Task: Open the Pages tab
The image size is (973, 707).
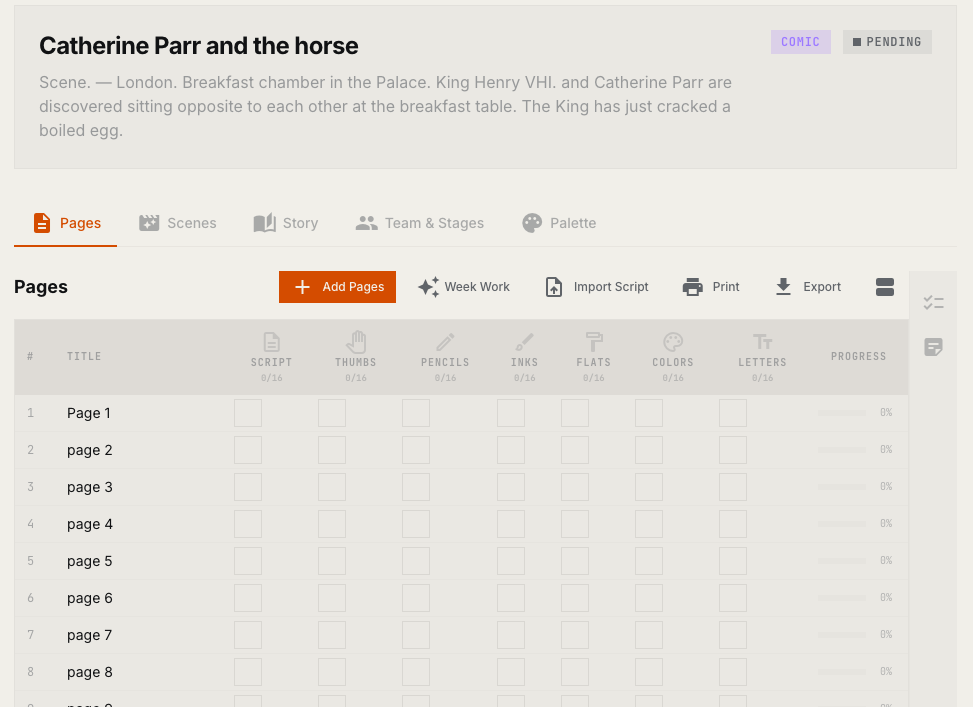Action: tap(66, 223)
